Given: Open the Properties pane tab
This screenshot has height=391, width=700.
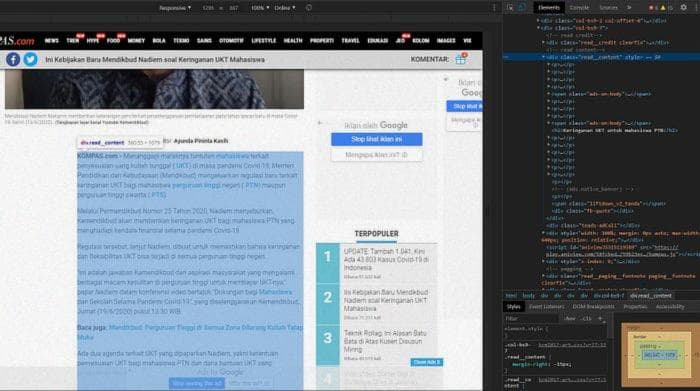Looking at the screenshot, I should pyautogui.click(x=635, y=307).
